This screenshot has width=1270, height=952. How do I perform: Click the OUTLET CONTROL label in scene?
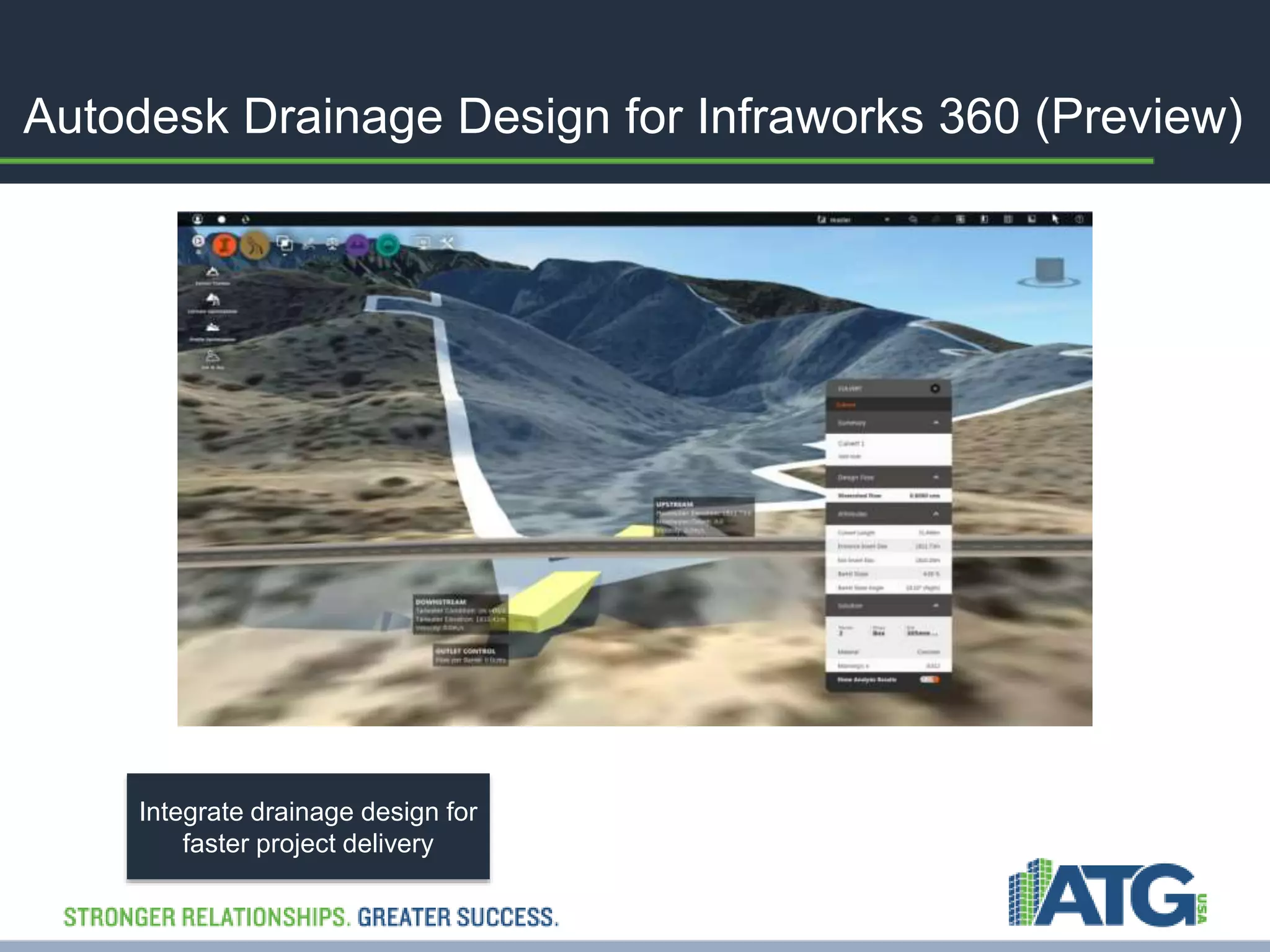[x=471, y=655]
